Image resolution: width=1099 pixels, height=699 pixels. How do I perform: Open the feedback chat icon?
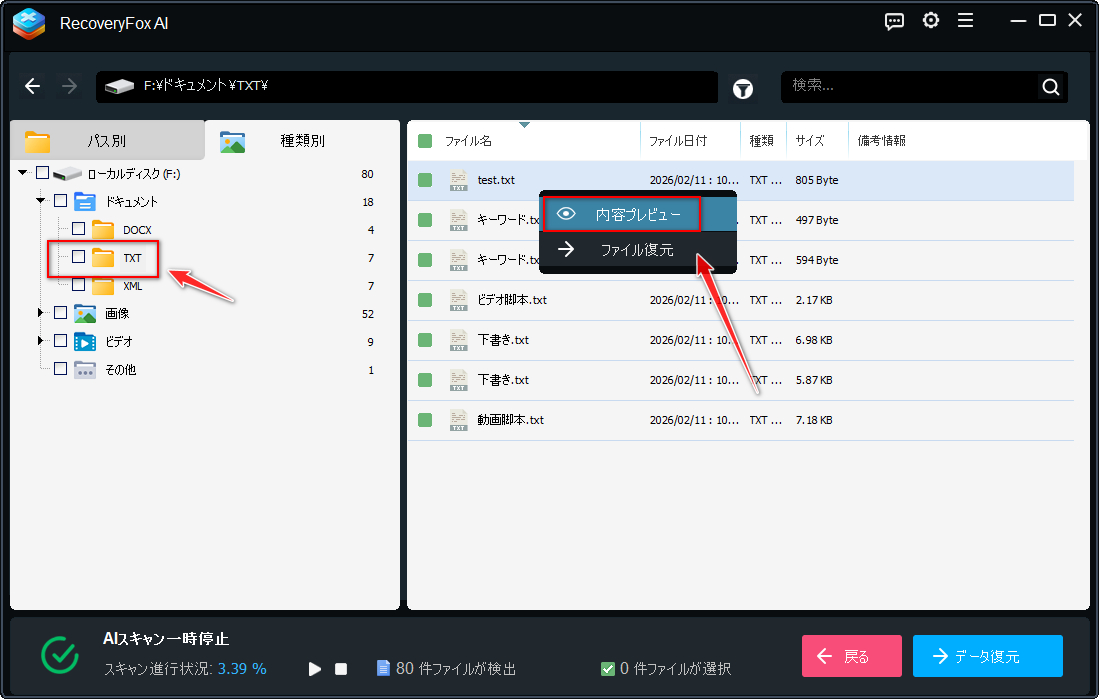895,21
